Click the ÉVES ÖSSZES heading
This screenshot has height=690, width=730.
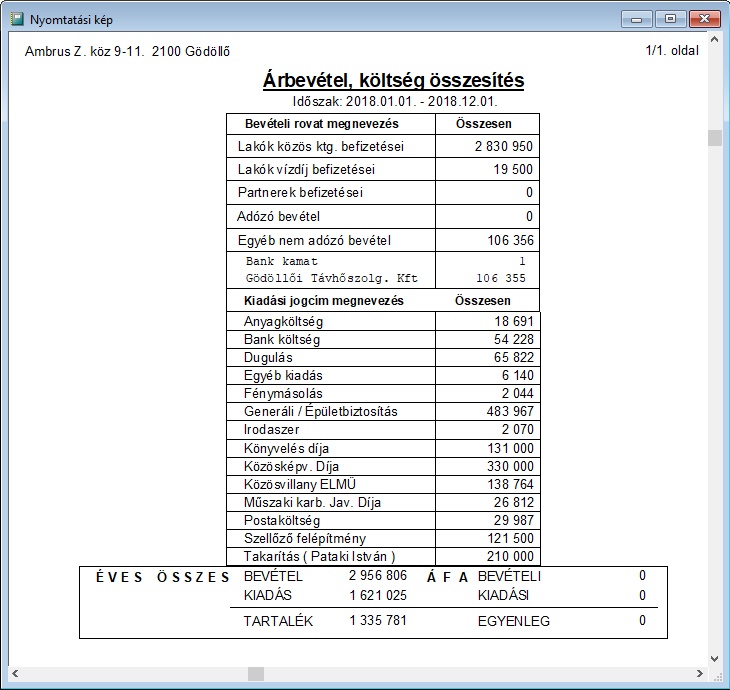[163, 577]
